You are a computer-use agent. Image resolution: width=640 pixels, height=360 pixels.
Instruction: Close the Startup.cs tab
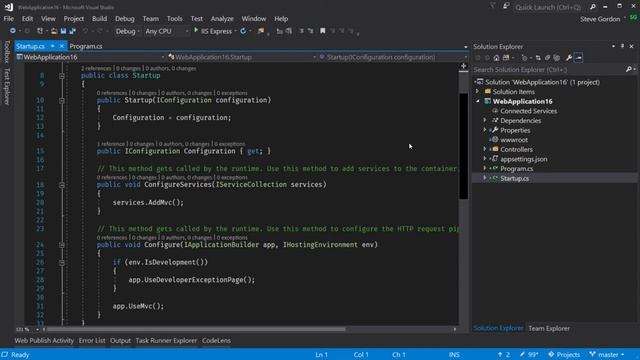[62, 46]
